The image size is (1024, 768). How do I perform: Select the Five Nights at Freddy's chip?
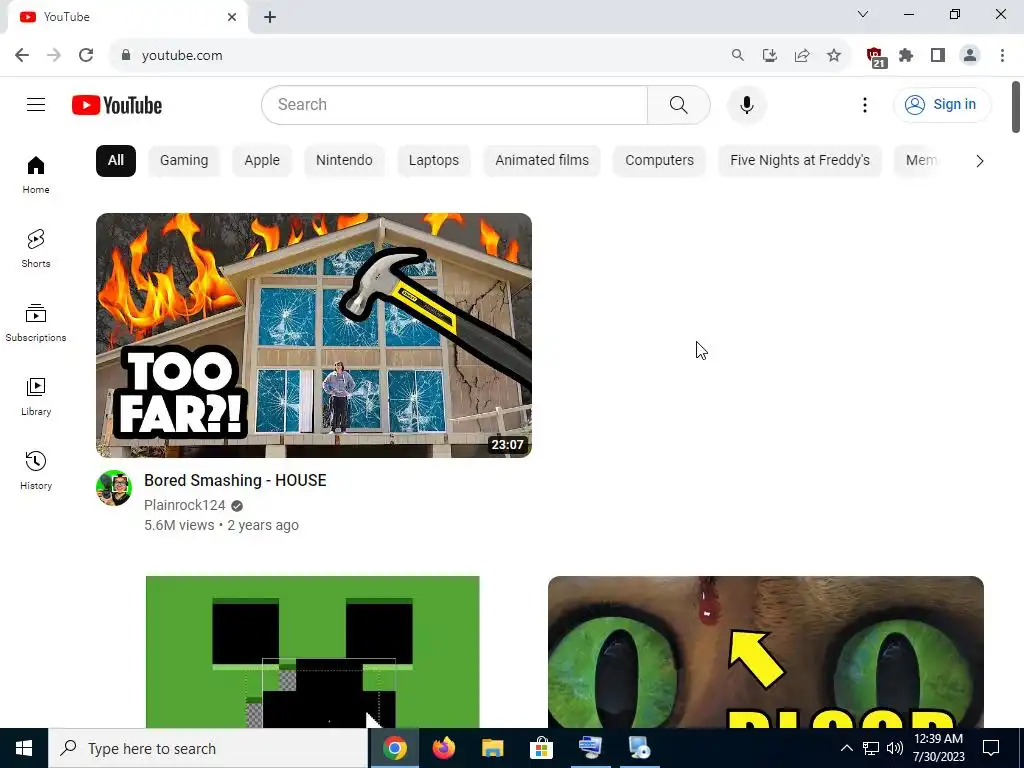(800, 161)
